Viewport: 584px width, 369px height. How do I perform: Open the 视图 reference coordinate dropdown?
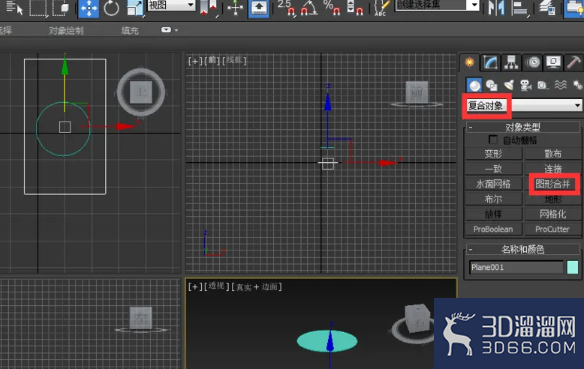point(171,5)
